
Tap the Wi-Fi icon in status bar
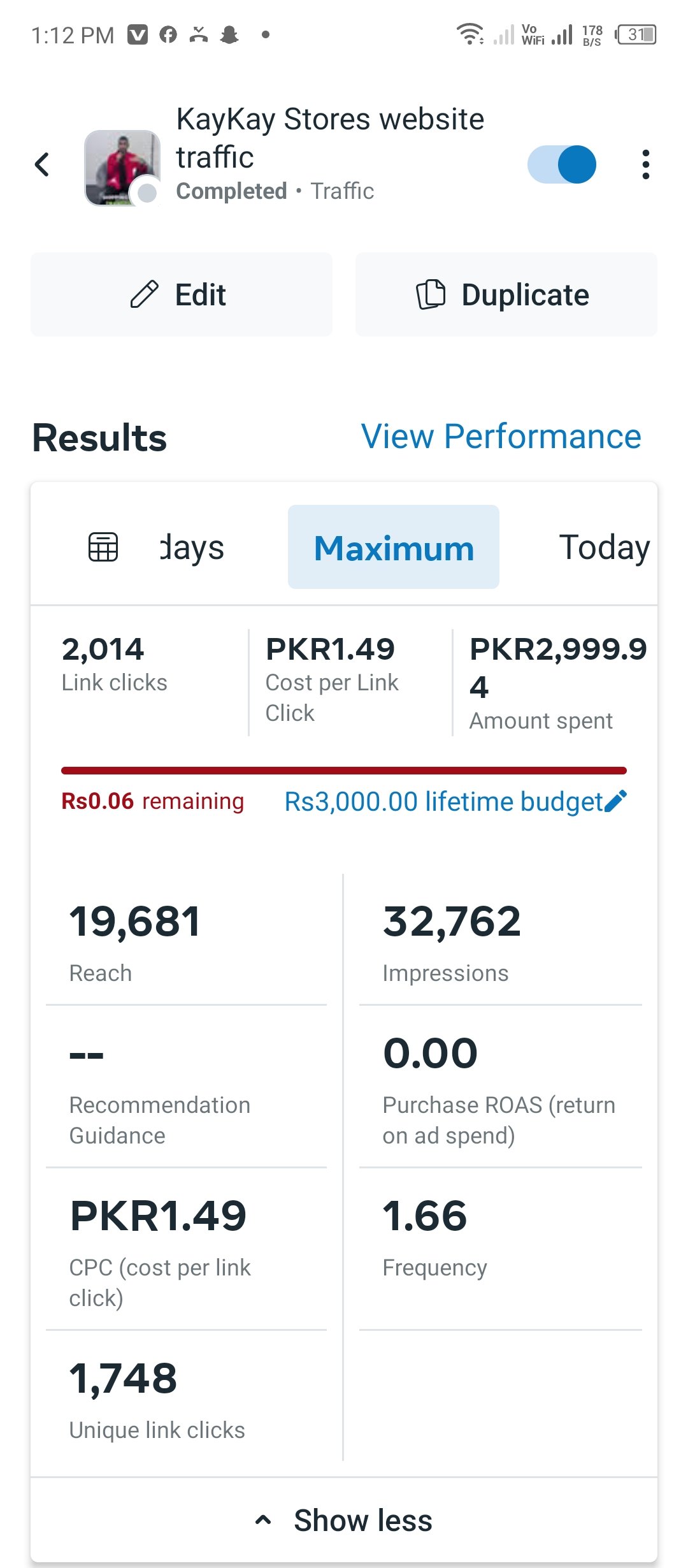(x=470, y=34)
